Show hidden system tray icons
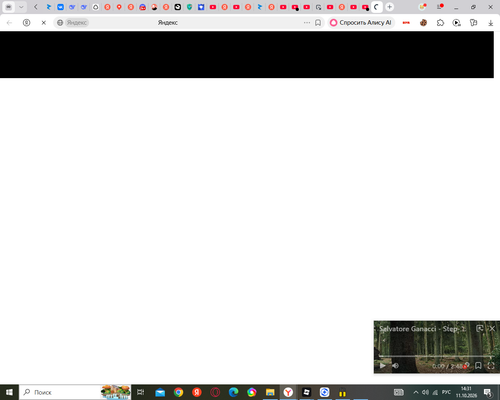 [416, 392]
